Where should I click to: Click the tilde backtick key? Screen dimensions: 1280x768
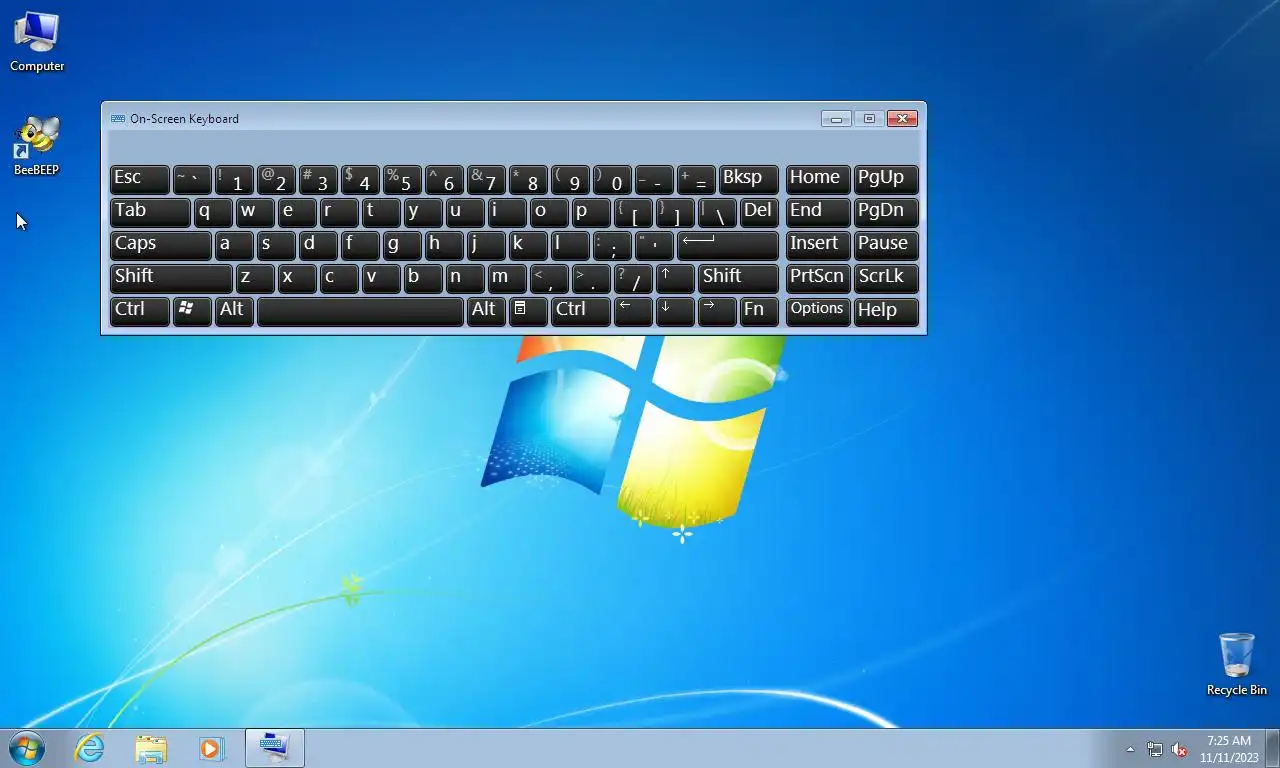click(192, 179)
